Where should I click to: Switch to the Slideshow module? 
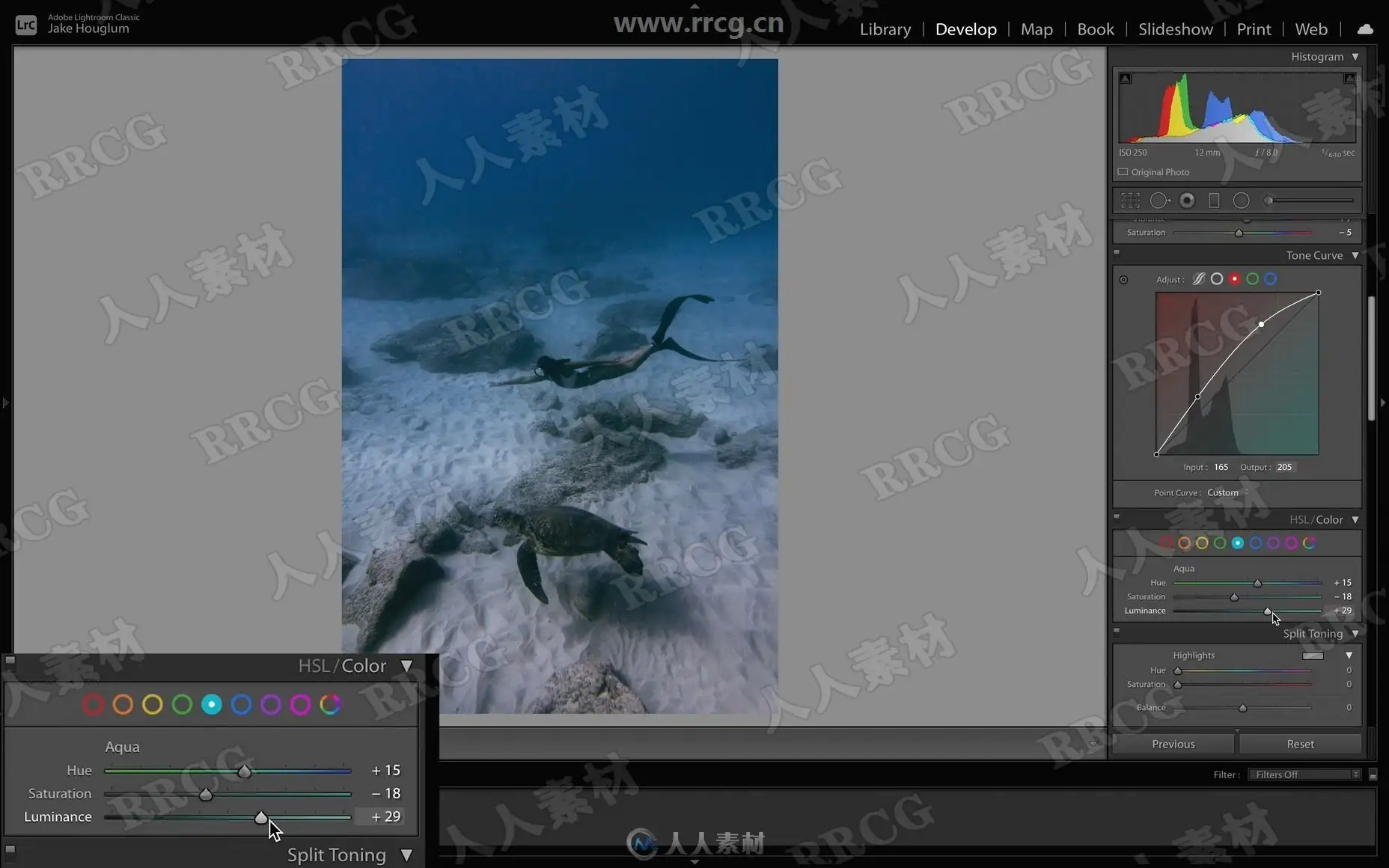[1176, 29]
